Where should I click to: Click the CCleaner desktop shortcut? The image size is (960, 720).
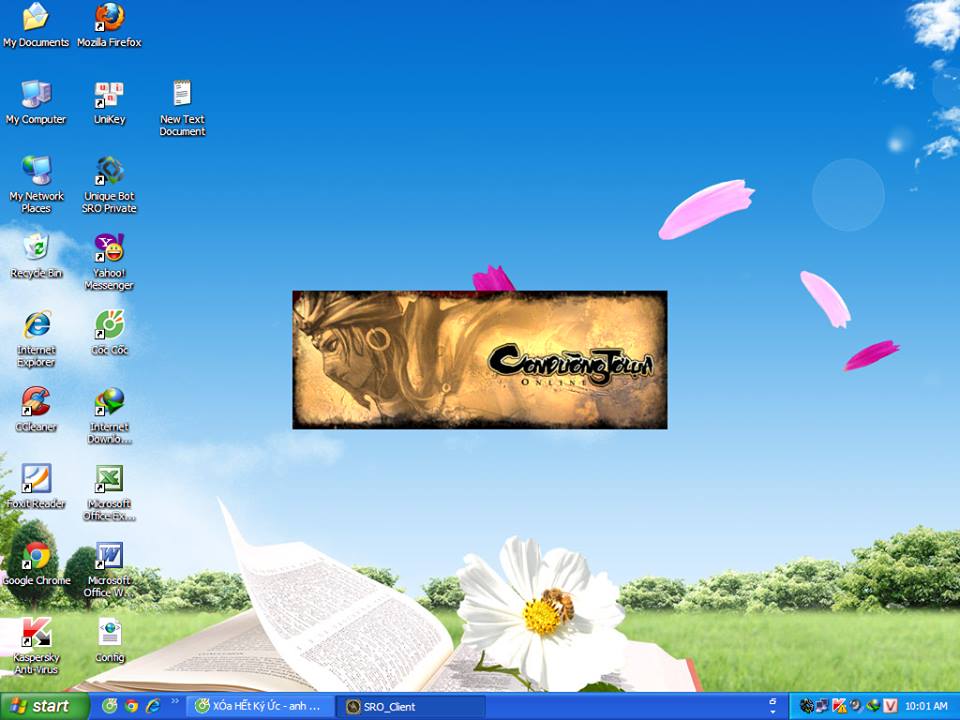(36, 409)
